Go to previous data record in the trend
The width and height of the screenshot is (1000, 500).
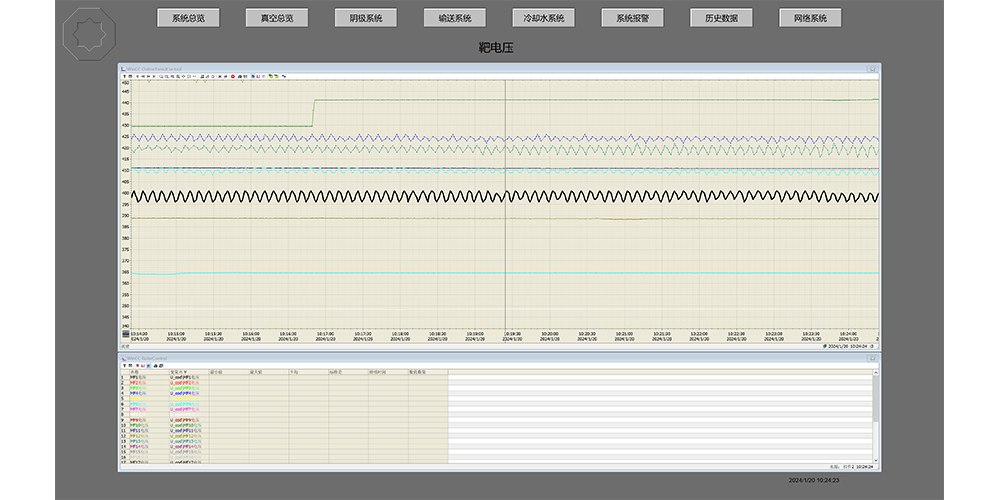click(143, 76)
